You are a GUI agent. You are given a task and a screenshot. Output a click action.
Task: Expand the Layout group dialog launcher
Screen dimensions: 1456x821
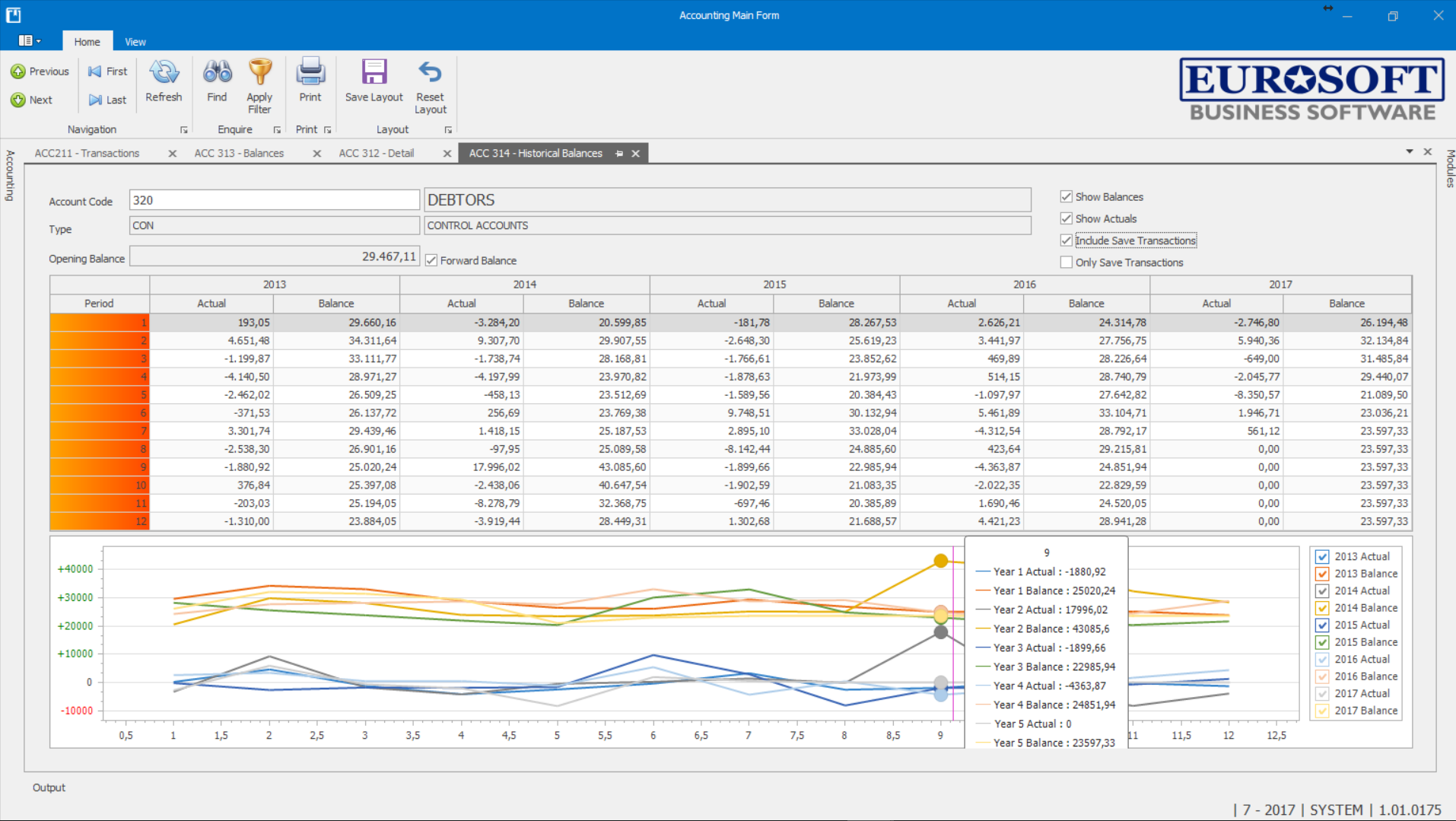click(448, 130)
